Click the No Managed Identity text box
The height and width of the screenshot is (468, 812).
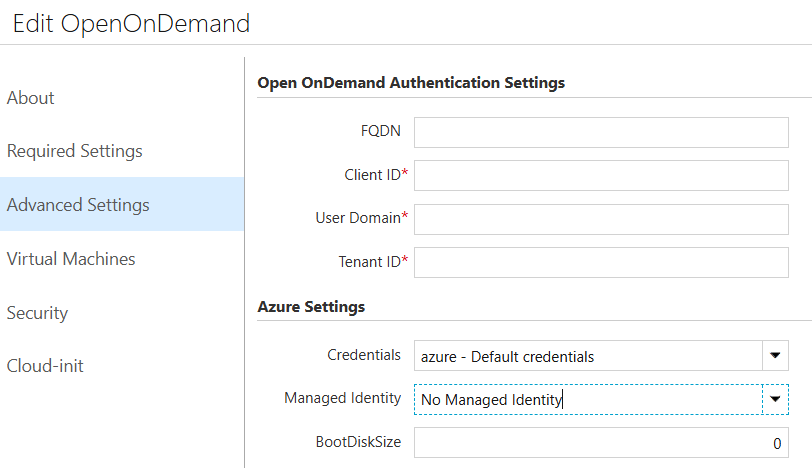pos(588,399)
